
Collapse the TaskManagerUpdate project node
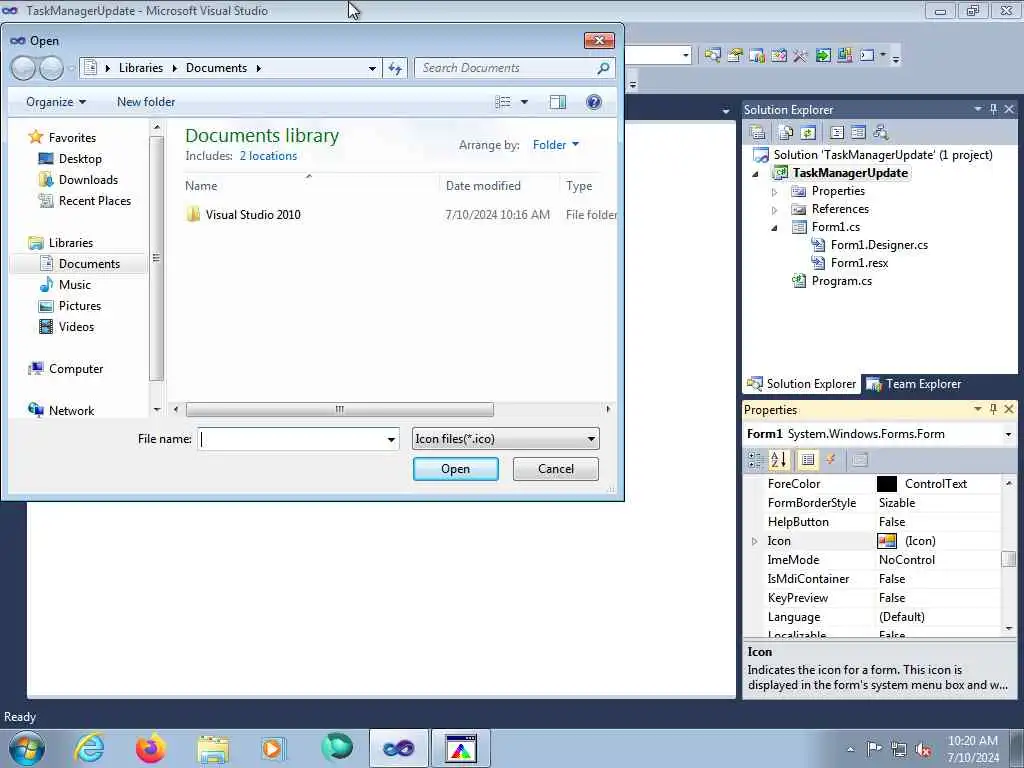[756, 174]
